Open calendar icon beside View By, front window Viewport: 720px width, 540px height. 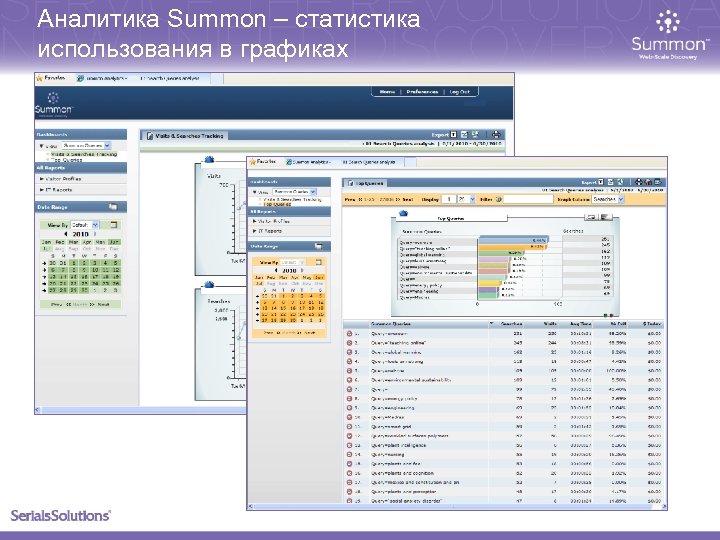[318, 262]
